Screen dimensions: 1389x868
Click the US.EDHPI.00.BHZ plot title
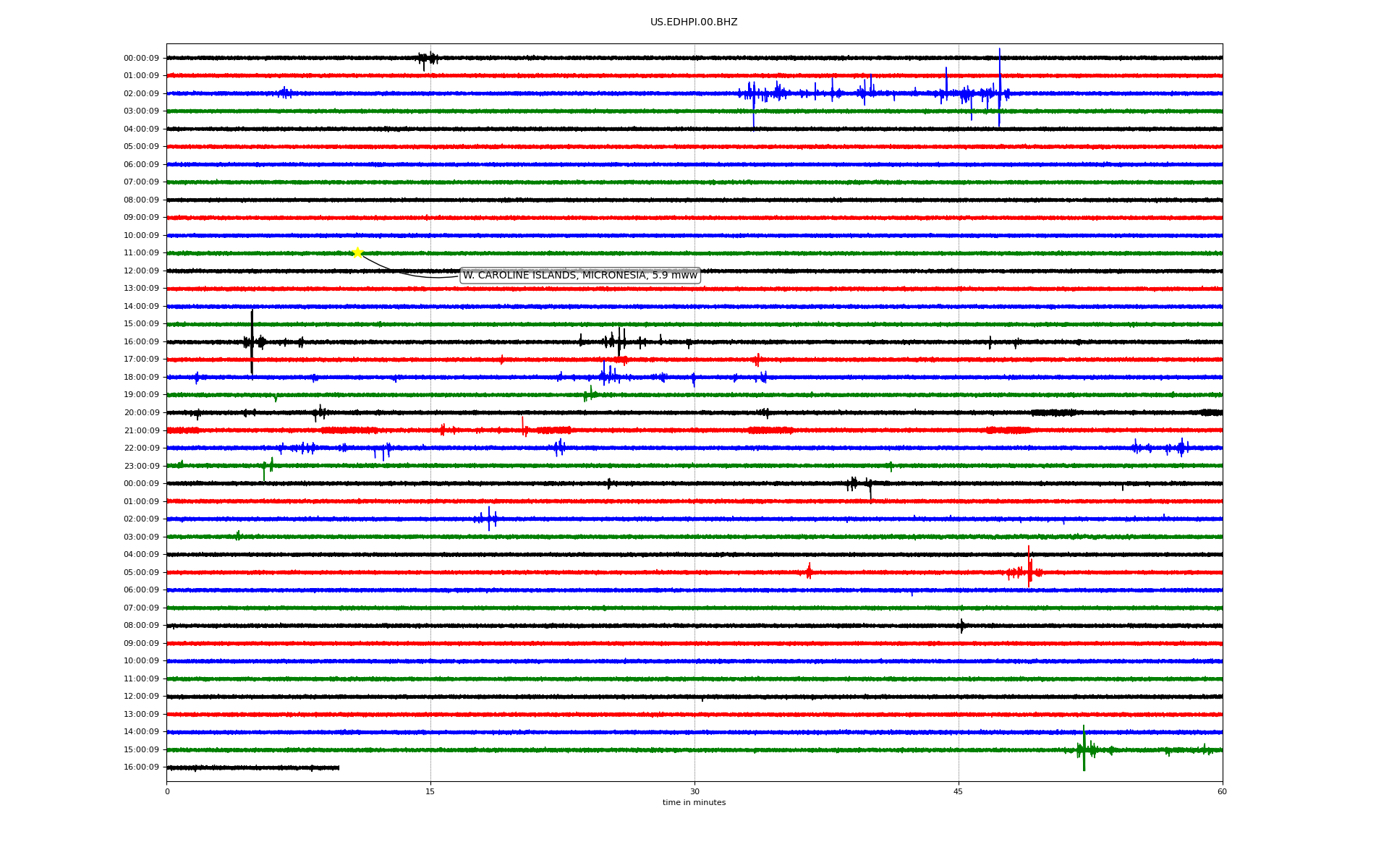693,22
